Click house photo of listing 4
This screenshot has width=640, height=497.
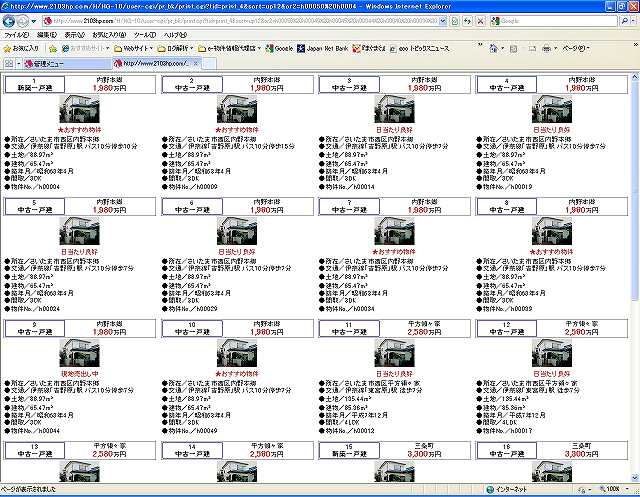(x=552, y=109)
